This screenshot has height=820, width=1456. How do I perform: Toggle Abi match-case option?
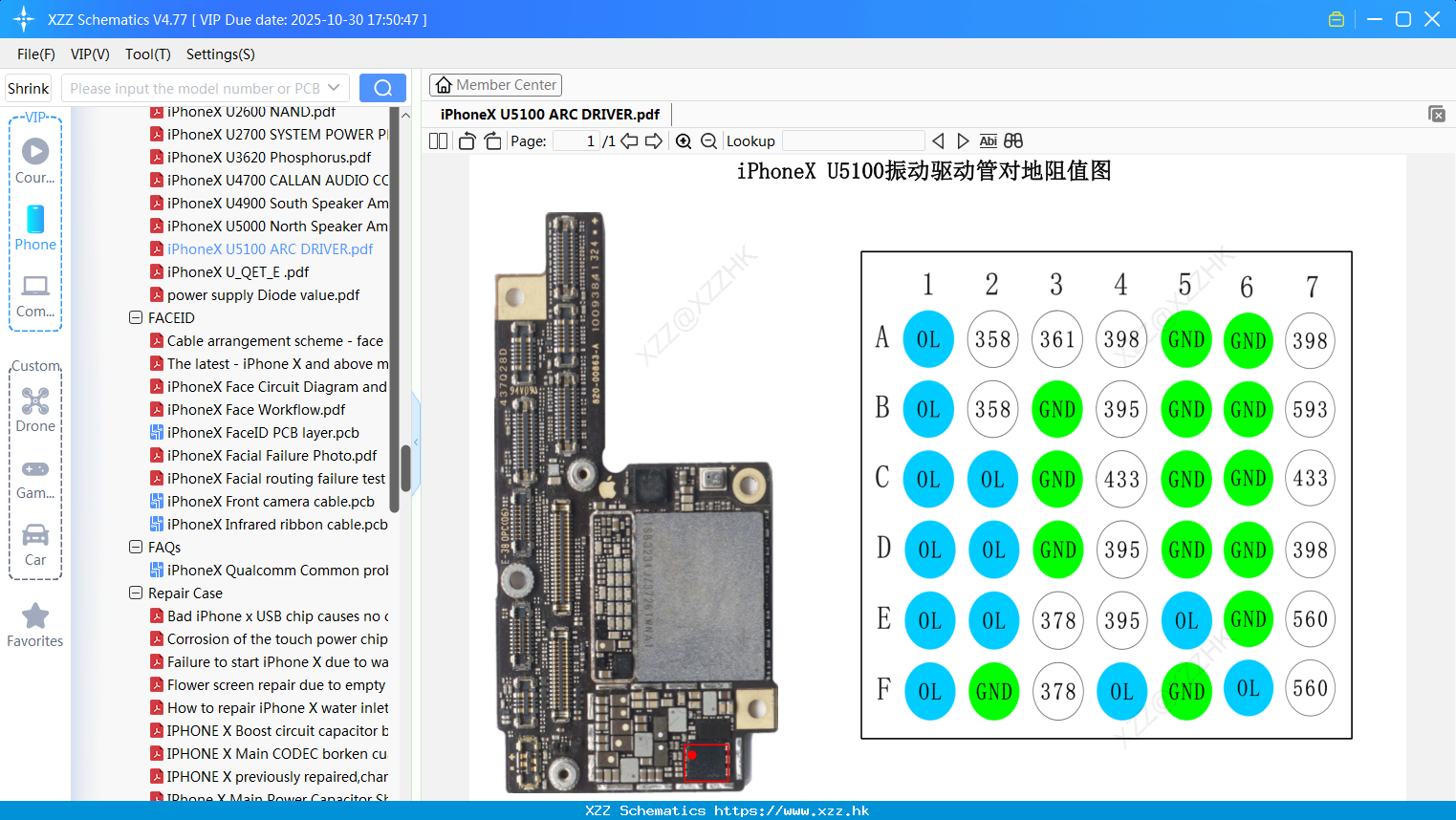click(988, 140)
